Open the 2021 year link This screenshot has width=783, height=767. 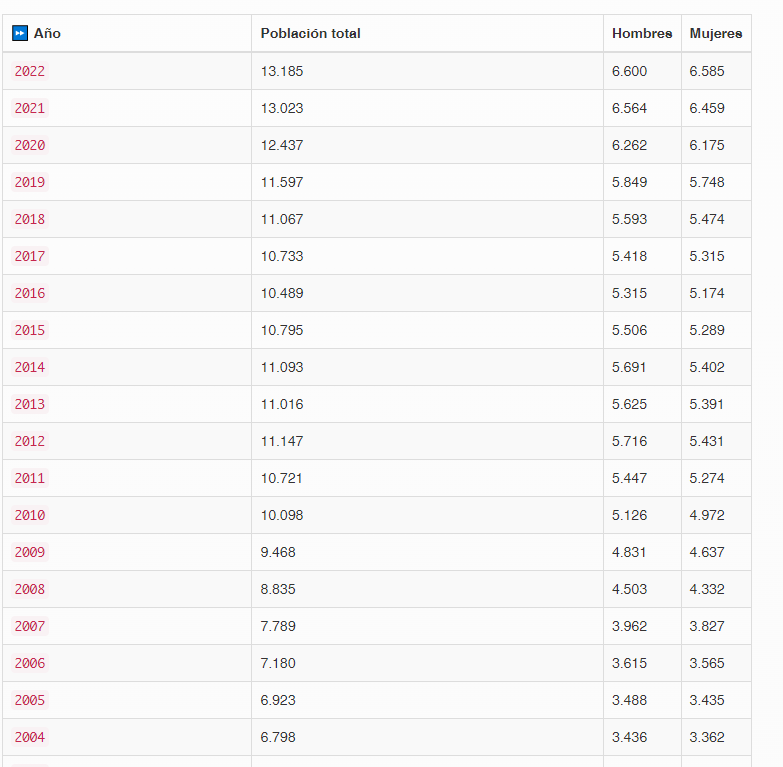coord(30,108)
